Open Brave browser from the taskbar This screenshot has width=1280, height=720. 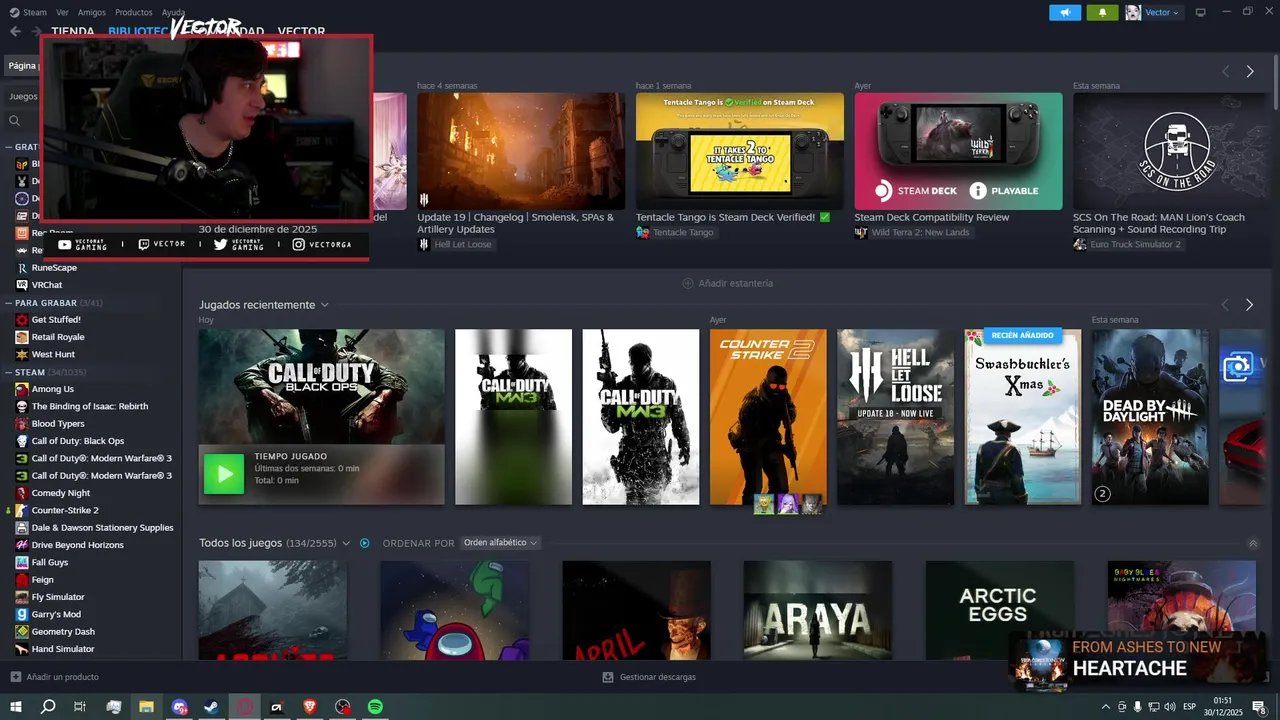[309, 706]
